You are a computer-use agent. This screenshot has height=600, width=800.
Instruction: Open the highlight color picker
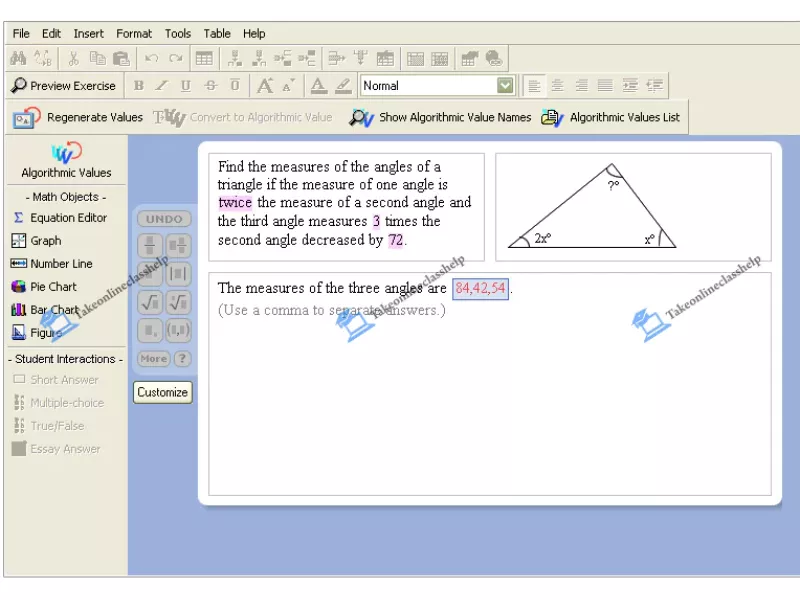click(343, 86)
